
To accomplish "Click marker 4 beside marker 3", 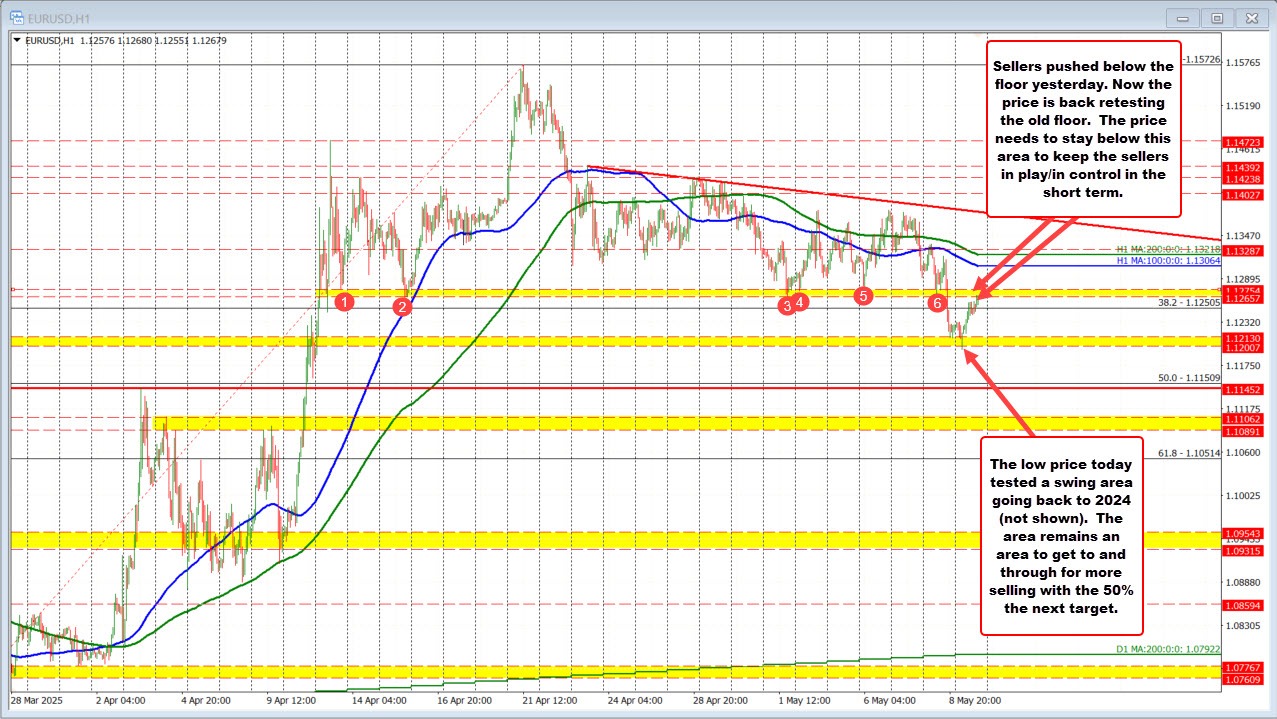I will (800, 301).
